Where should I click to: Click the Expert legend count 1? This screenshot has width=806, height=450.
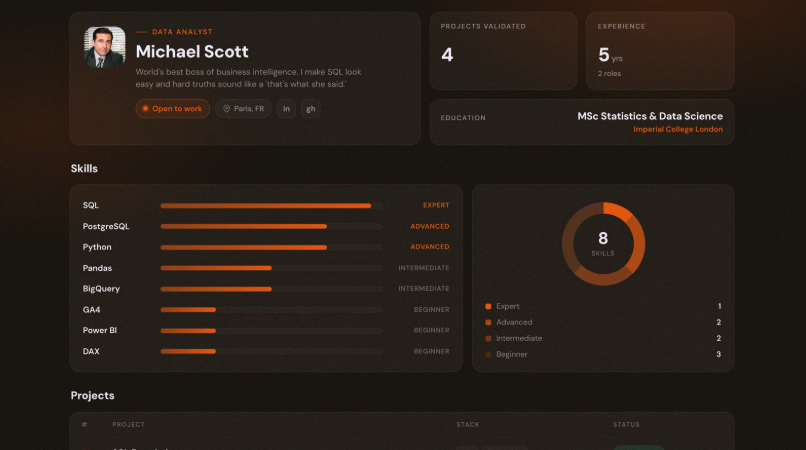(x=720, y=306)
